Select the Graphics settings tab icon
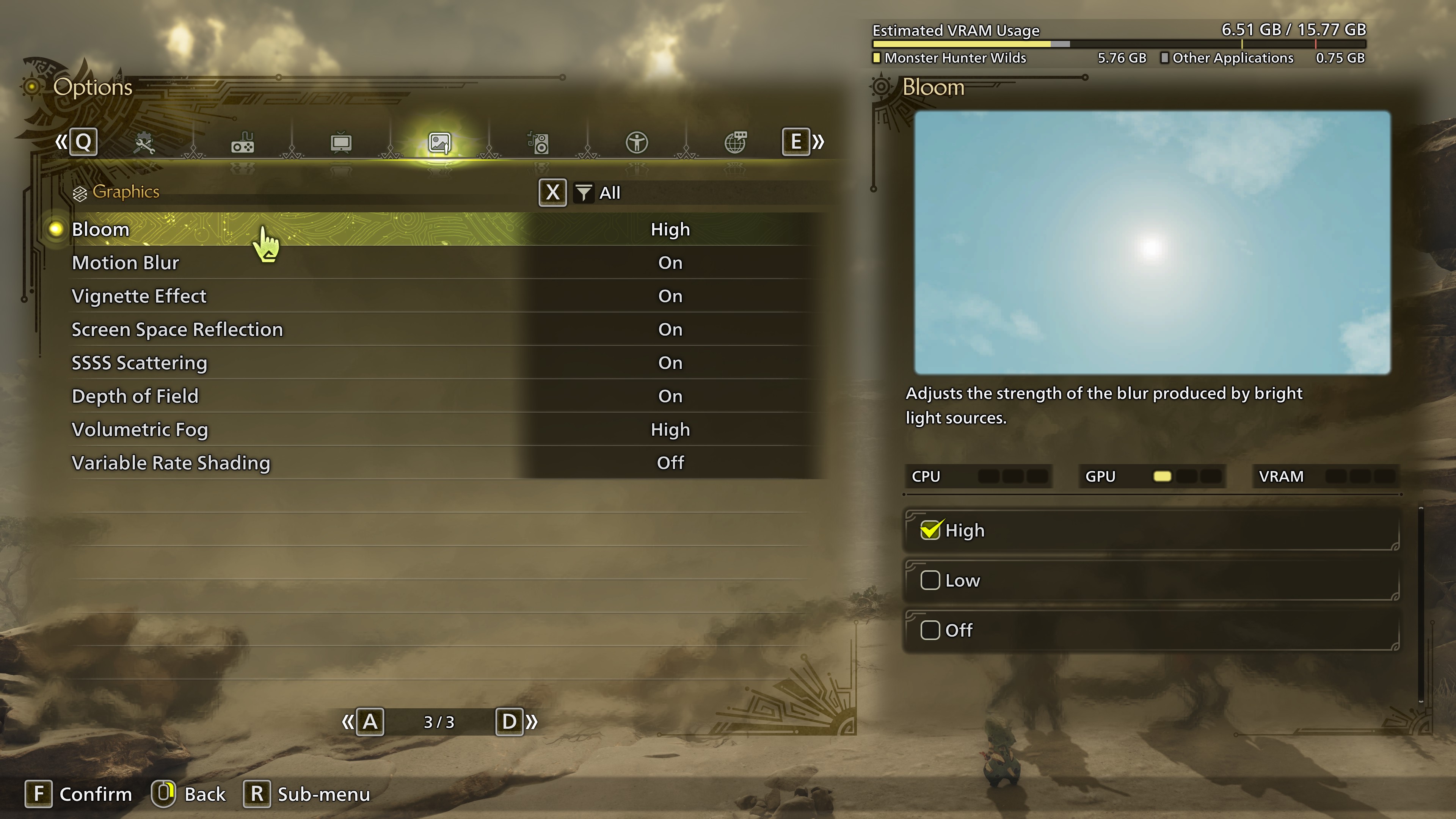This screenshot has height=819, width=1456. [440, 141]
